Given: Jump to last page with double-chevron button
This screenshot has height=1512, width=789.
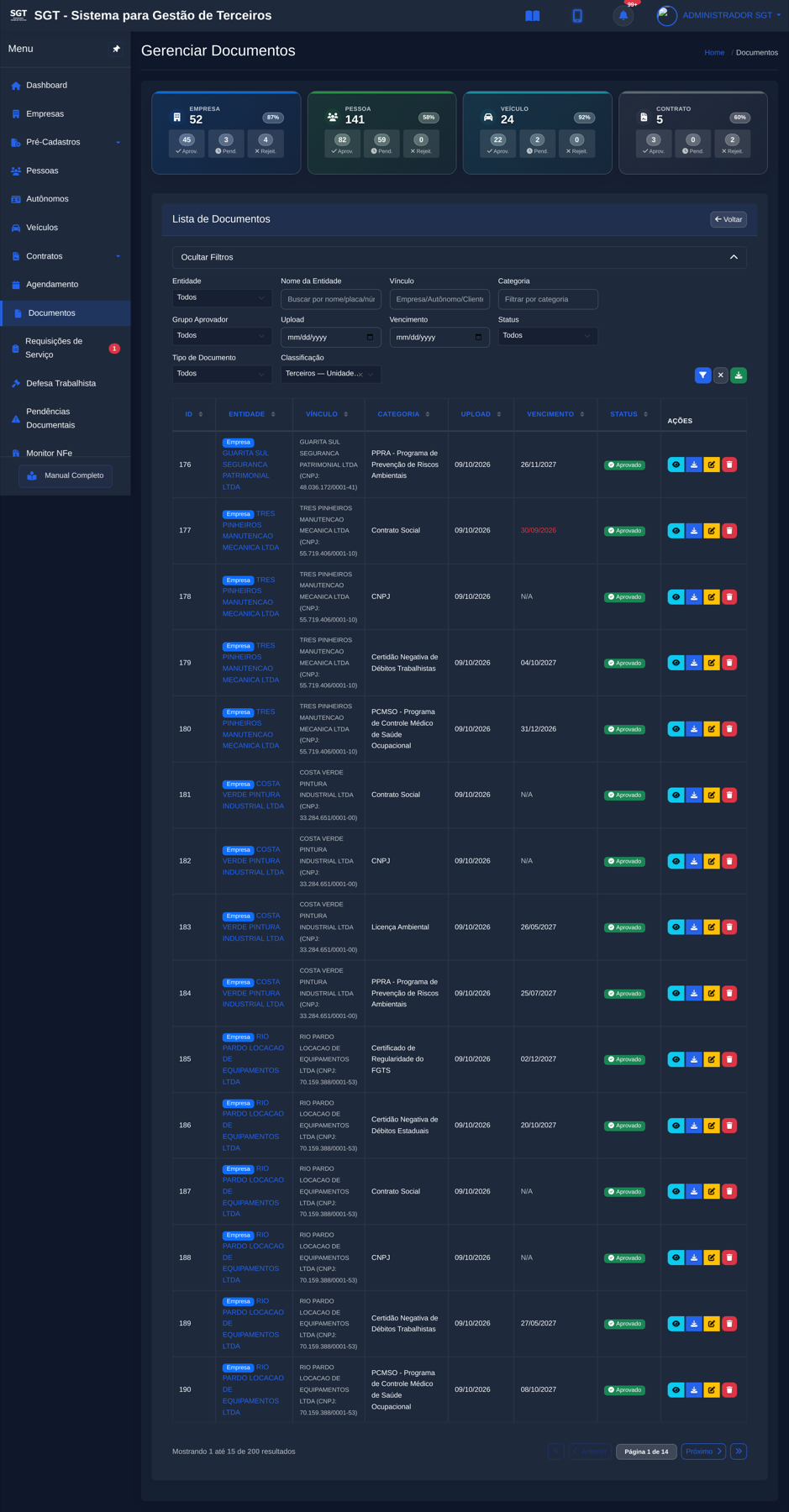Looking at the screenshot, I should click(739, 1452).
